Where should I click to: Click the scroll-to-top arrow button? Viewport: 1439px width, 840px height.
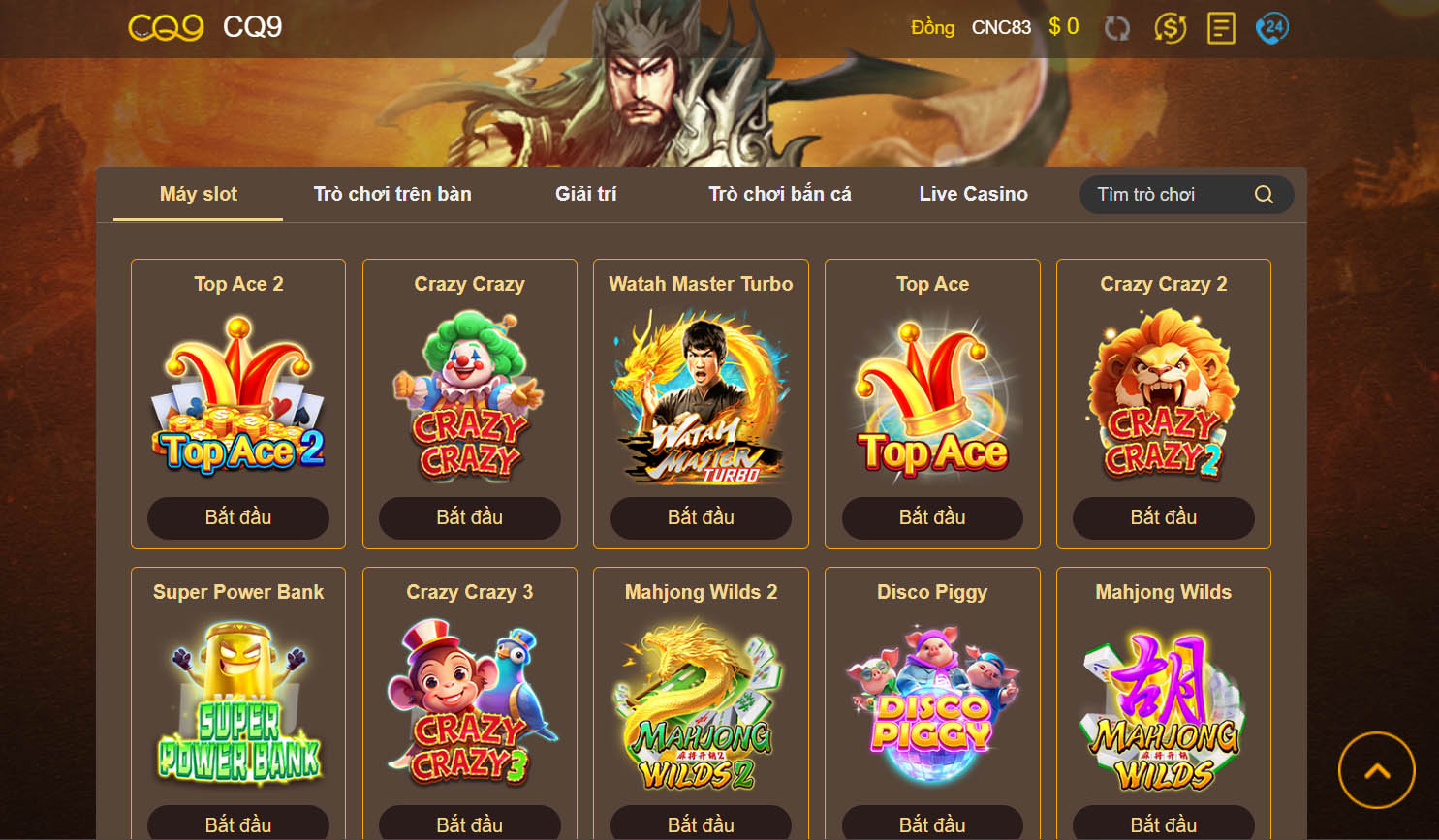(x=1377, y=770)
